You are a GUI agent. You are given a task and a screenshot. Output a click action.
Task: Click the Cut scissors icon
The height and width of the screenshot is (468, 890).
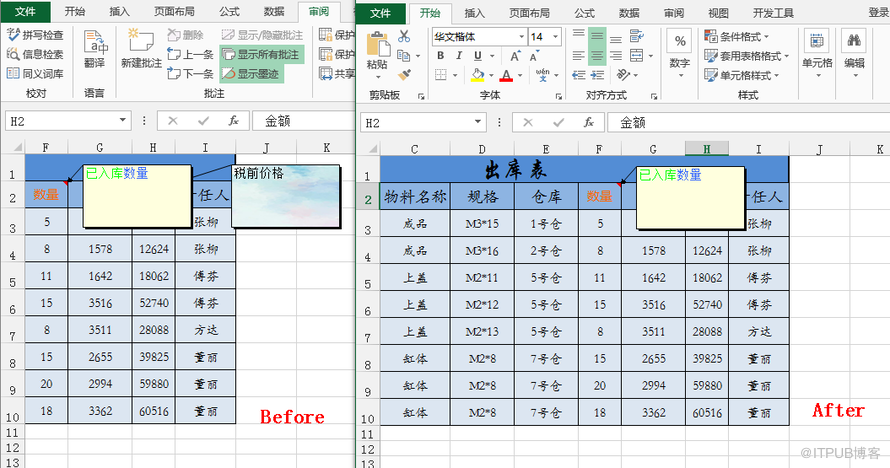[x=404, y=36]
